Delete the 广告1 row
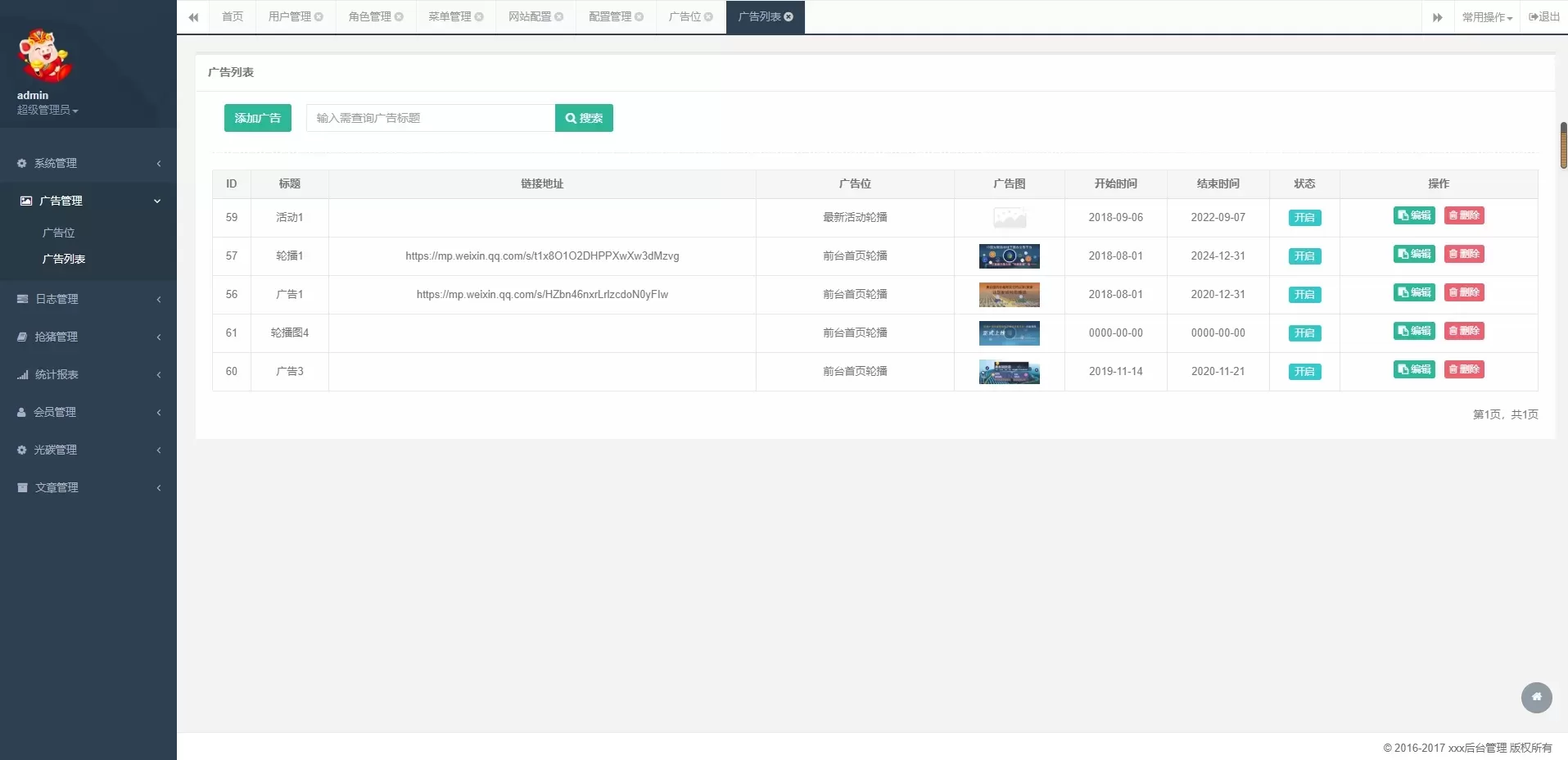Image resolution: width=1568 pixels, height=760 pixels. (1463, 292)
